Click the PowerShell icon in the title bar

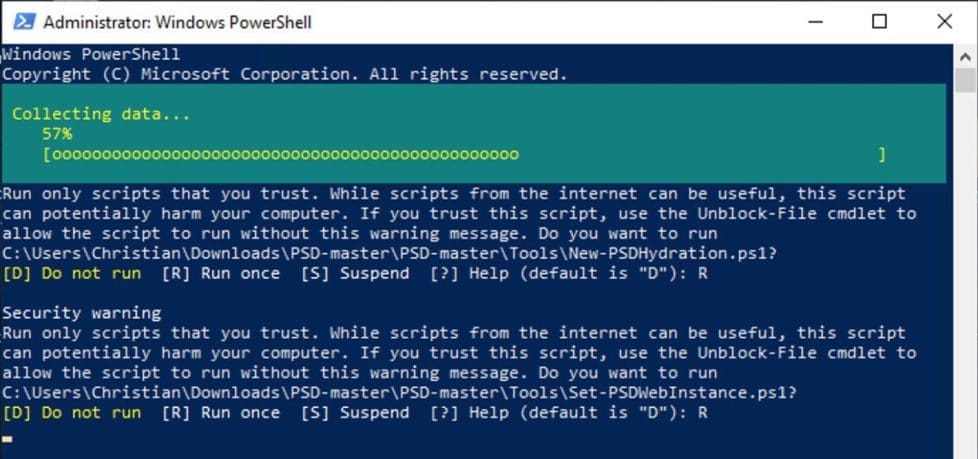click(24, 22)
